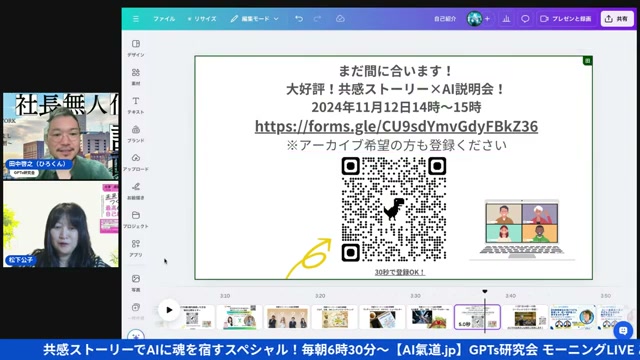
Task: Open the 共有 share button
Action: 617,19
